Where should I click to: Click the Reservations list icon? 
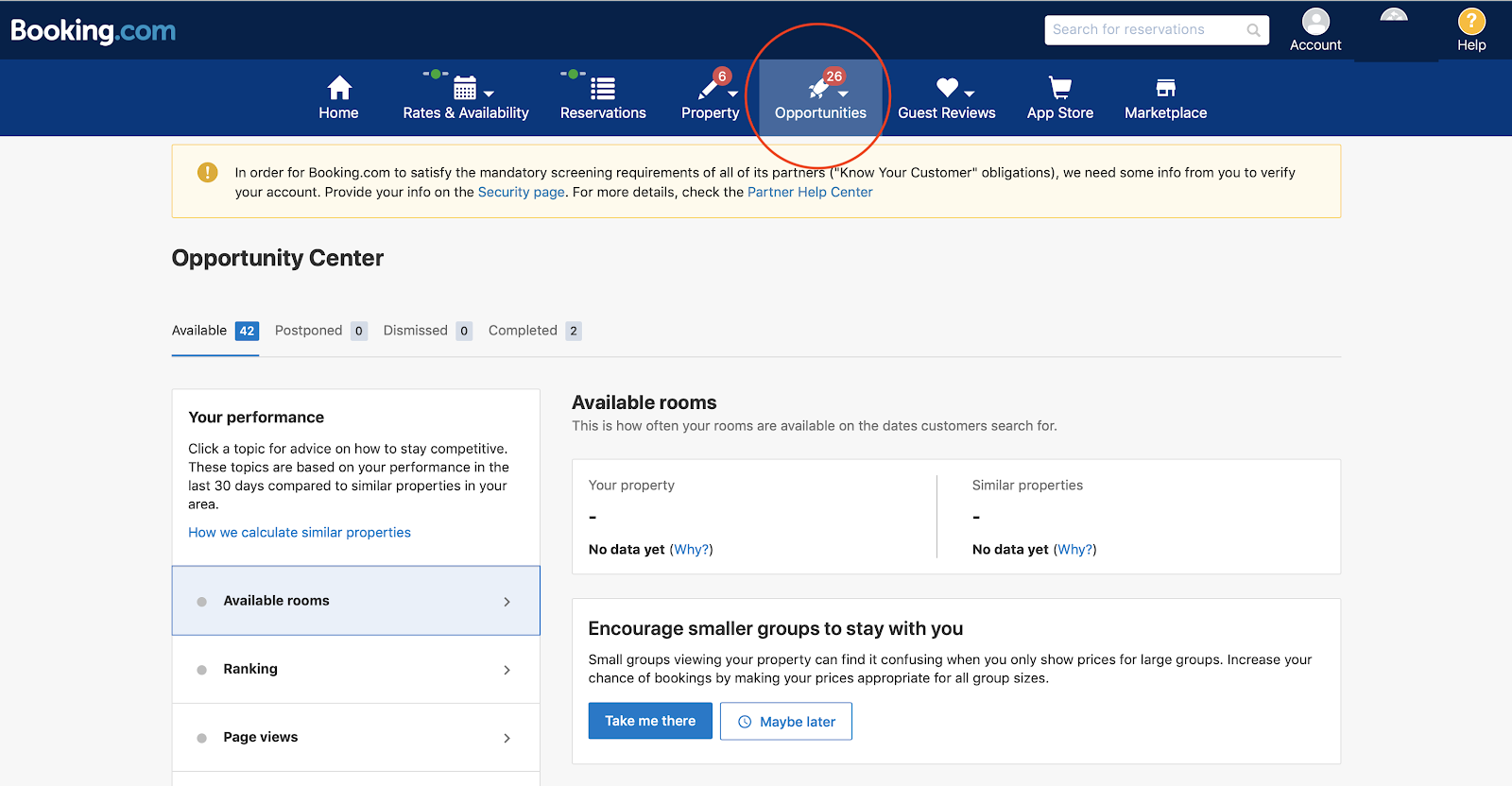(x=603, y=89)
